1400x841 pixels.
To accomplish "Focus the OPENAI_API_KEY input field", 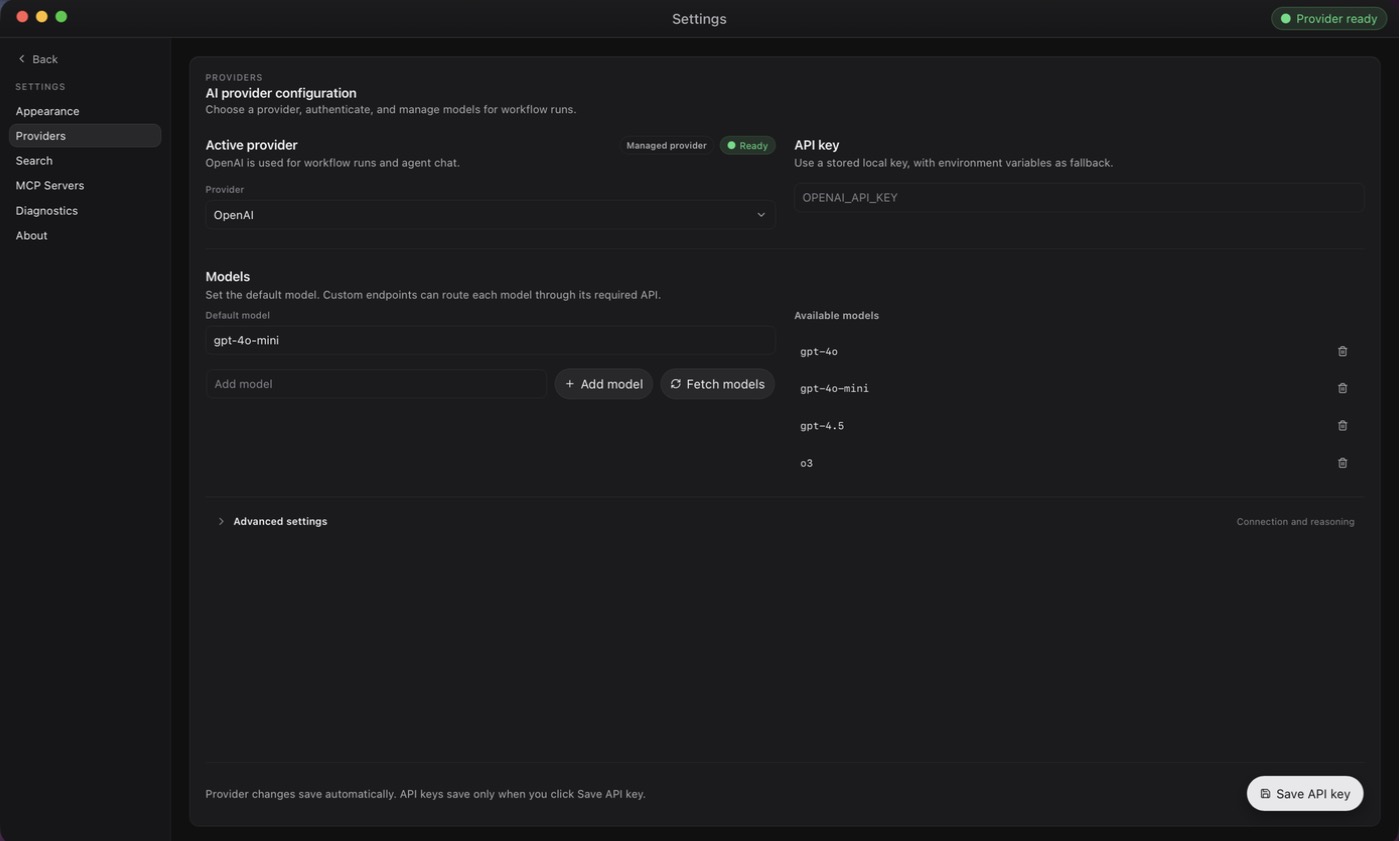I will pyautogui.click(x=1079, y=198).
